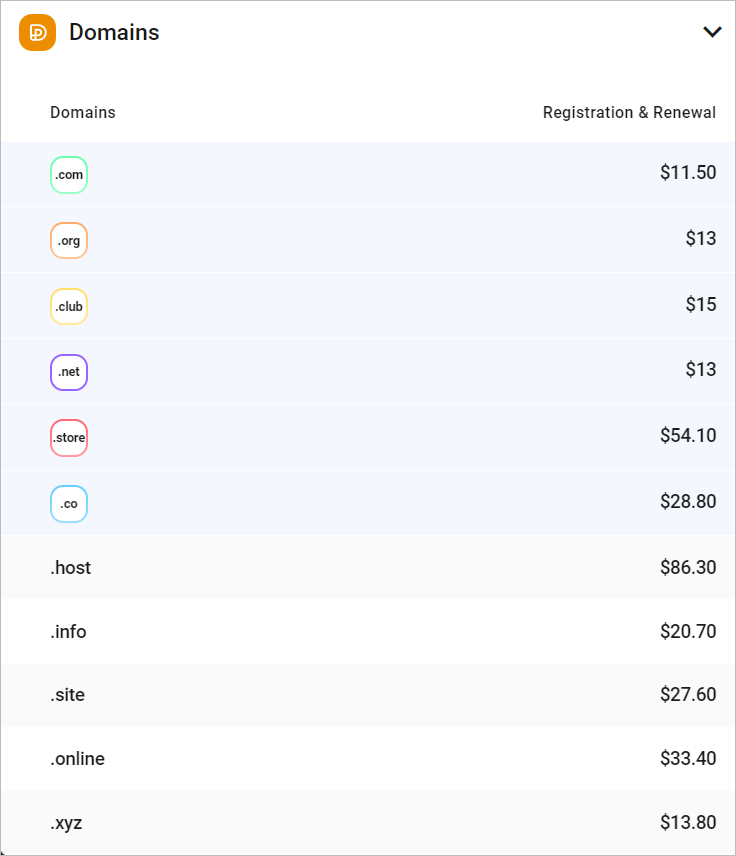736x856 pixels.
Task: Click the $33.40 price for .online
Action: pos(688,759)
